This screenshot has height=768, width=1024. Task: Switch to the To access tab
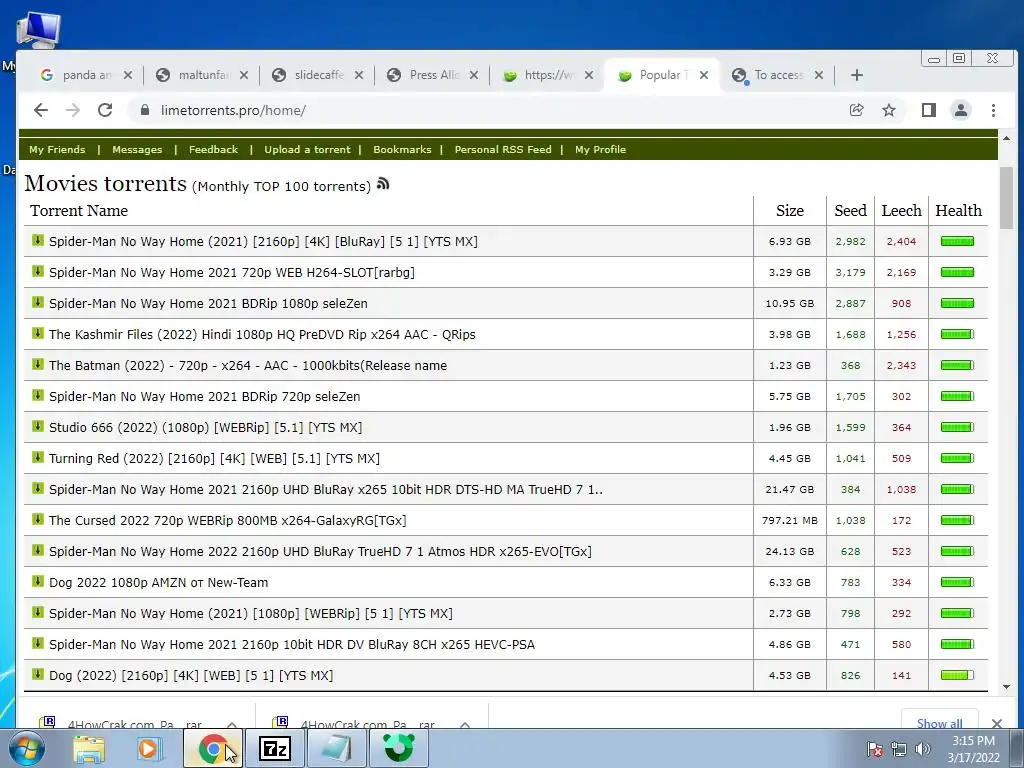click(x=778, y=75)
